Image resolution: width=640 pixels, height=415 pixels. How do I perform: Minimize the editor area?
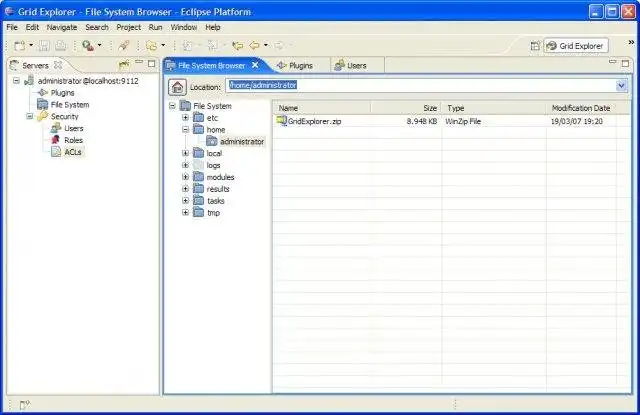click(x=612, y=62)
